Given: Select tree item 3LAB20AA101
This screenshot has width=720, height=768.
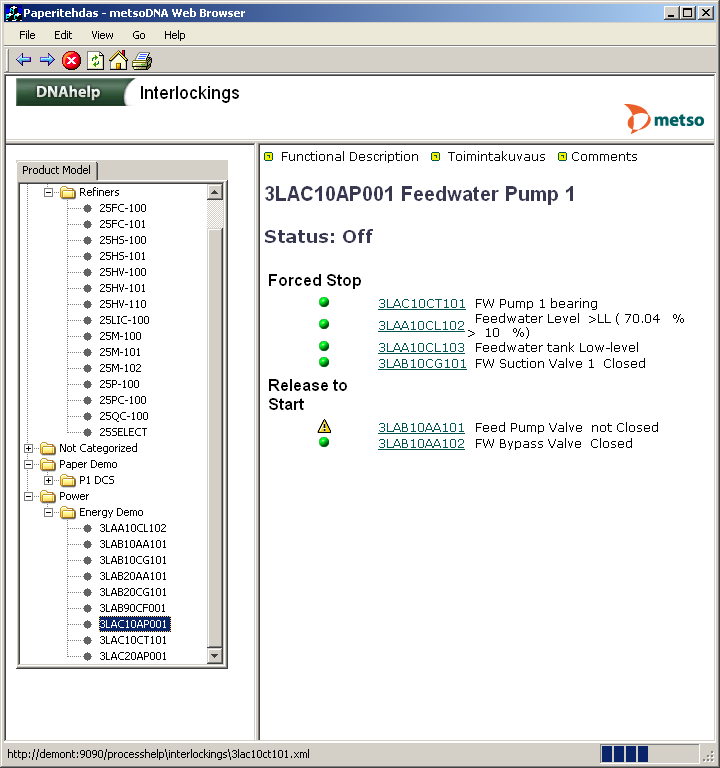Looking at the screenshot, I should pos(133,576).
